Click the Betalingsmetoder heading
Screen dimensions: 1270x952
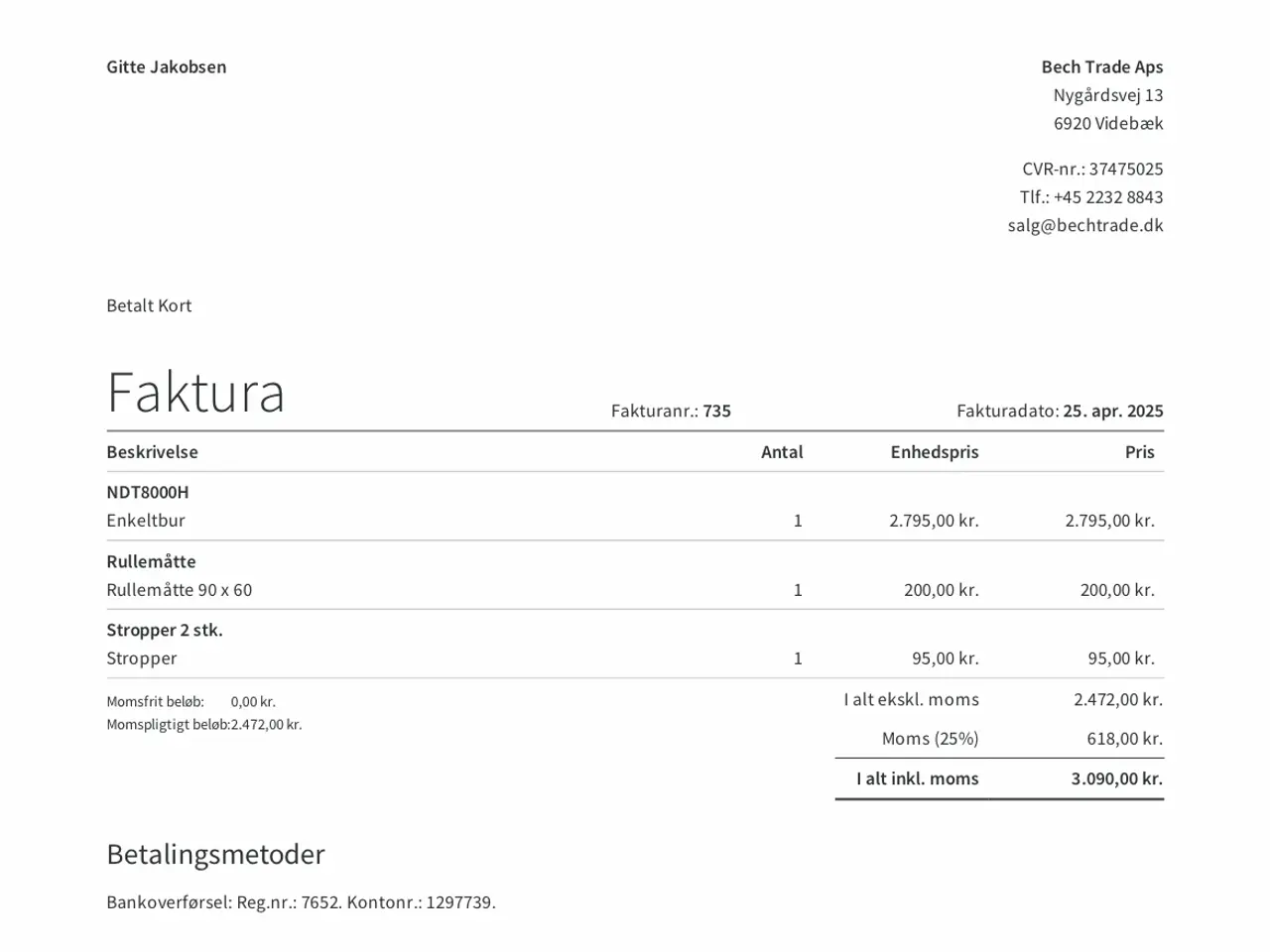tap(215, 855)
